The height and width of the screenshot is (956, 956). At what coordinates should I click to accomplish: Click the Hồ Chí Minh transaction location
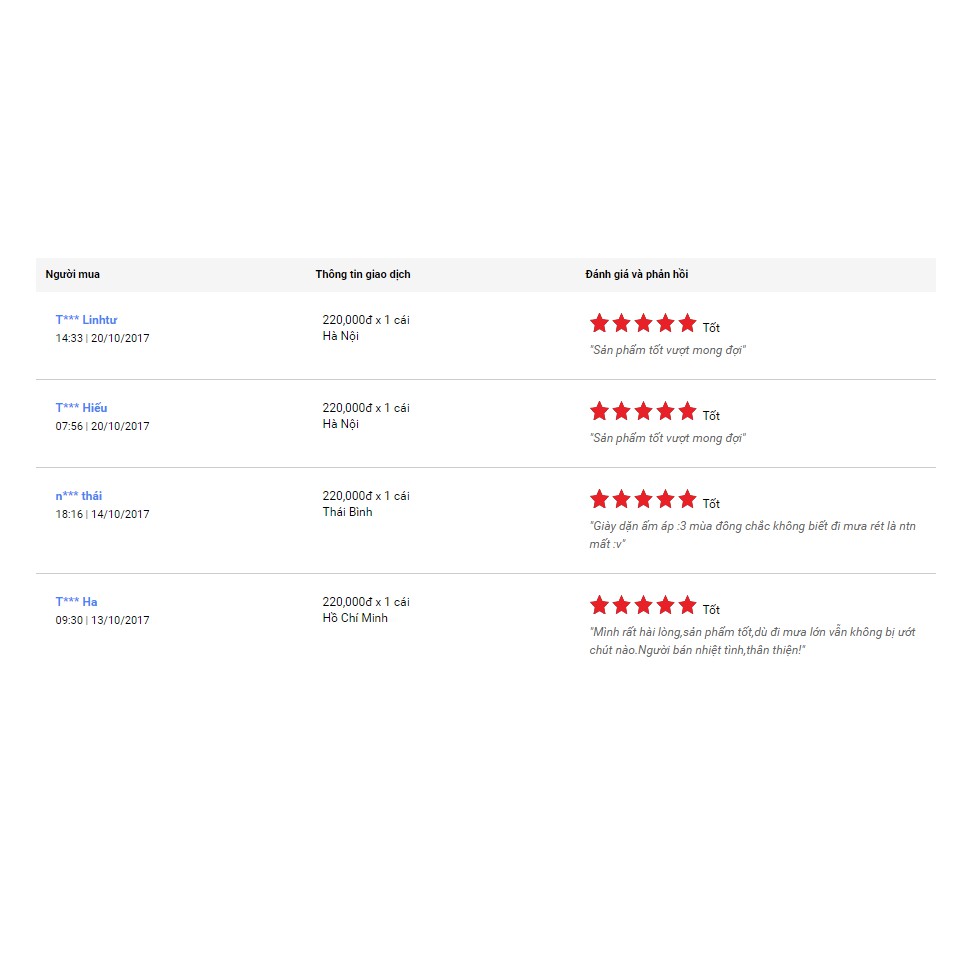(354, 618)
